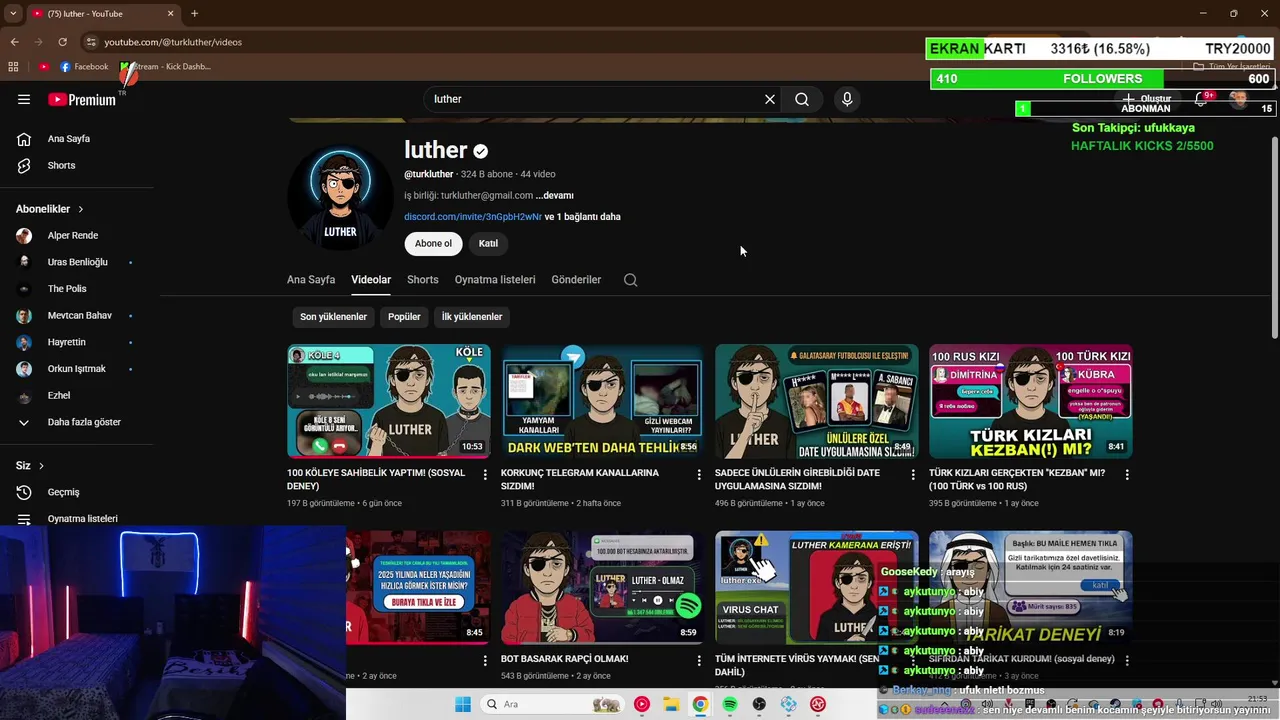Open the bookmarks bar apps grid icon

(14, 67)
